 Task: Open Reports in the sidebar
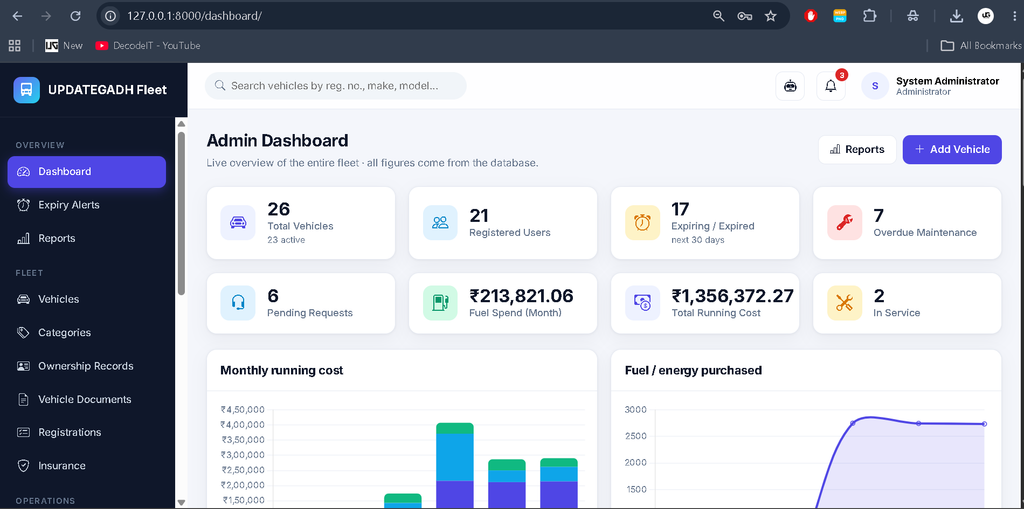point(87,238)
